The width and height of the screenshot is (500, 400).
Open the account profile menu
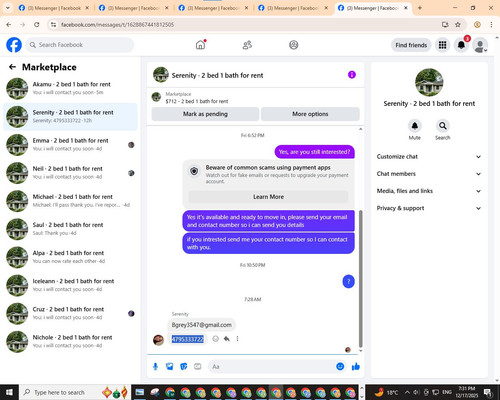(x=480, y=45)
